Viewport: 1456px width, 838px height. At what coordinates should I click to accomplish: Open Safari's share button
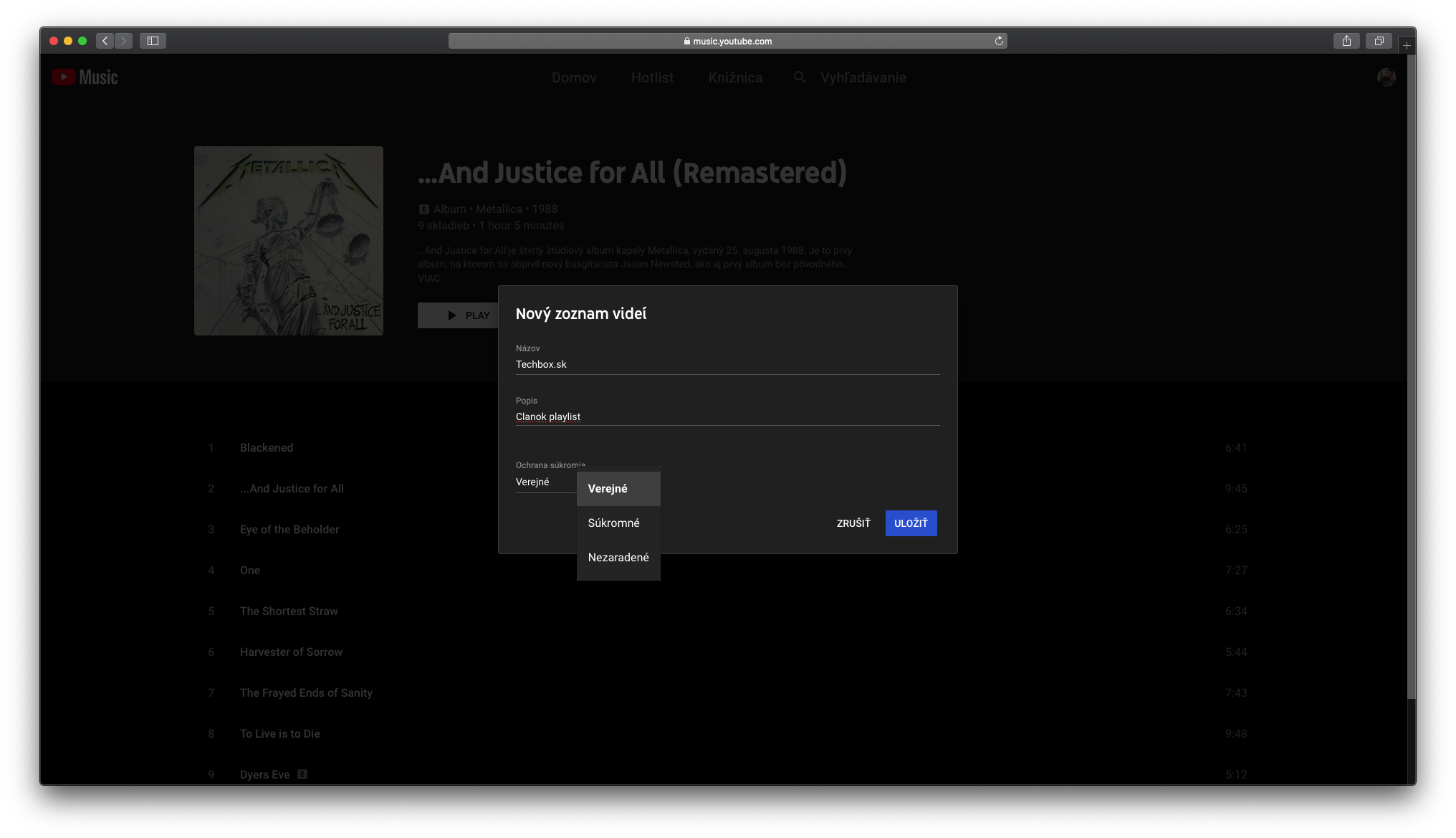point(1346,41)
